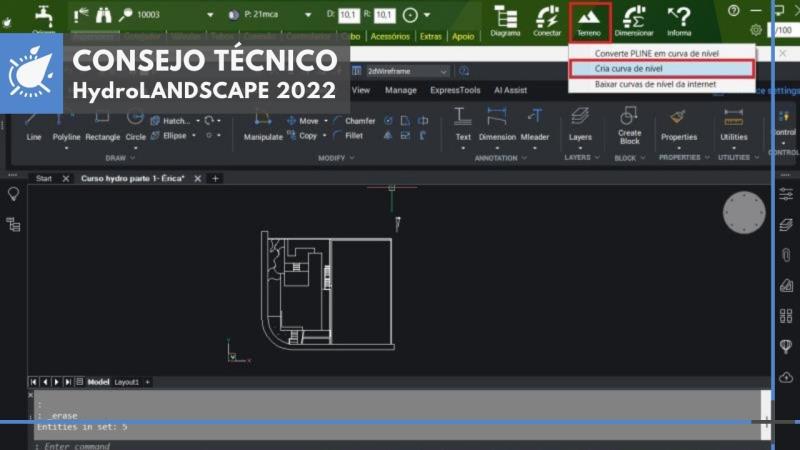This screenshot has height=450, width=800.
Task: Choose Converte PLINE em curva de nível
Action: point(662,53)
